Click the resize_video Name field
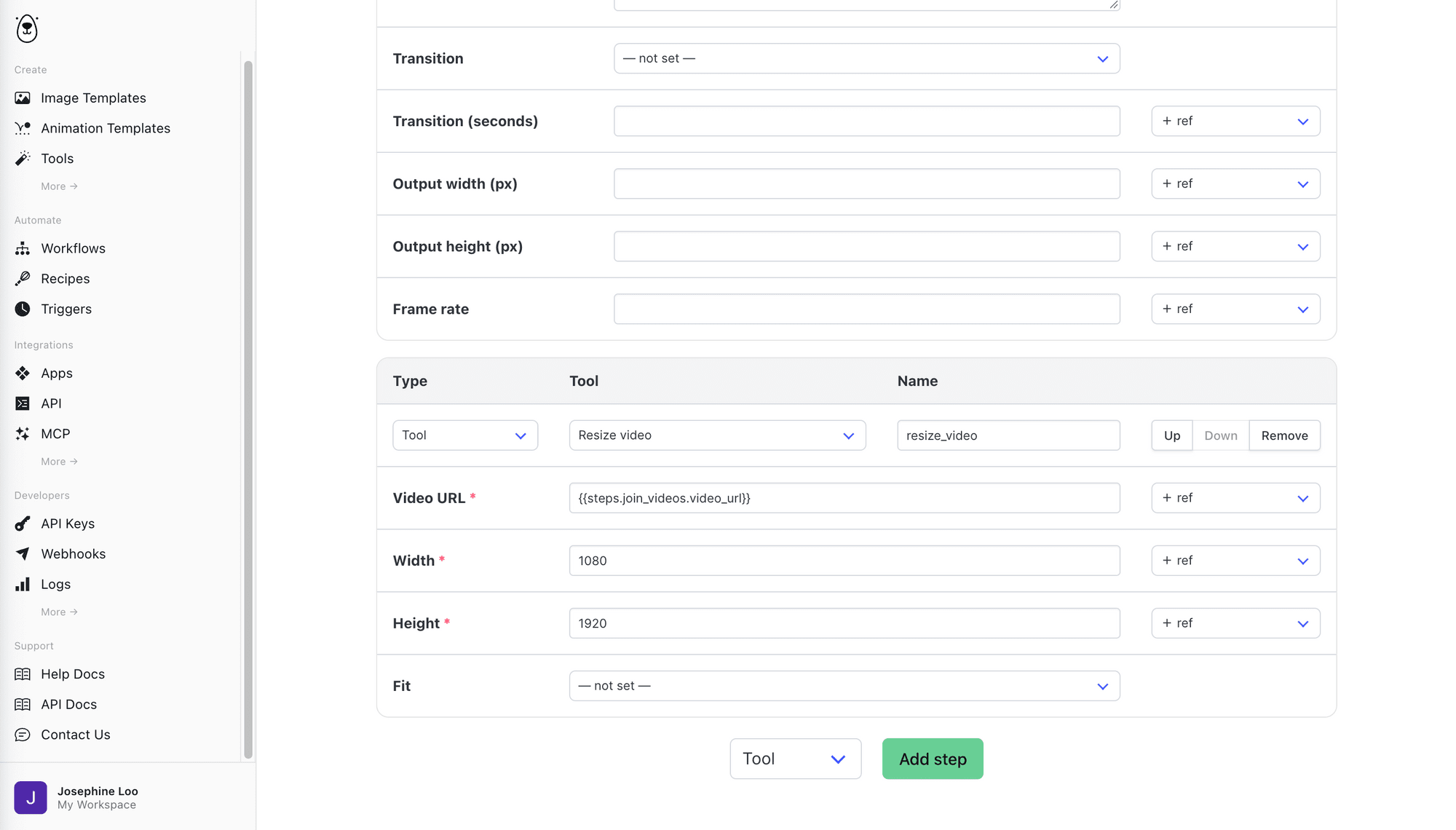Viewport: 1456px width, 830px height. click(1008, 435)
